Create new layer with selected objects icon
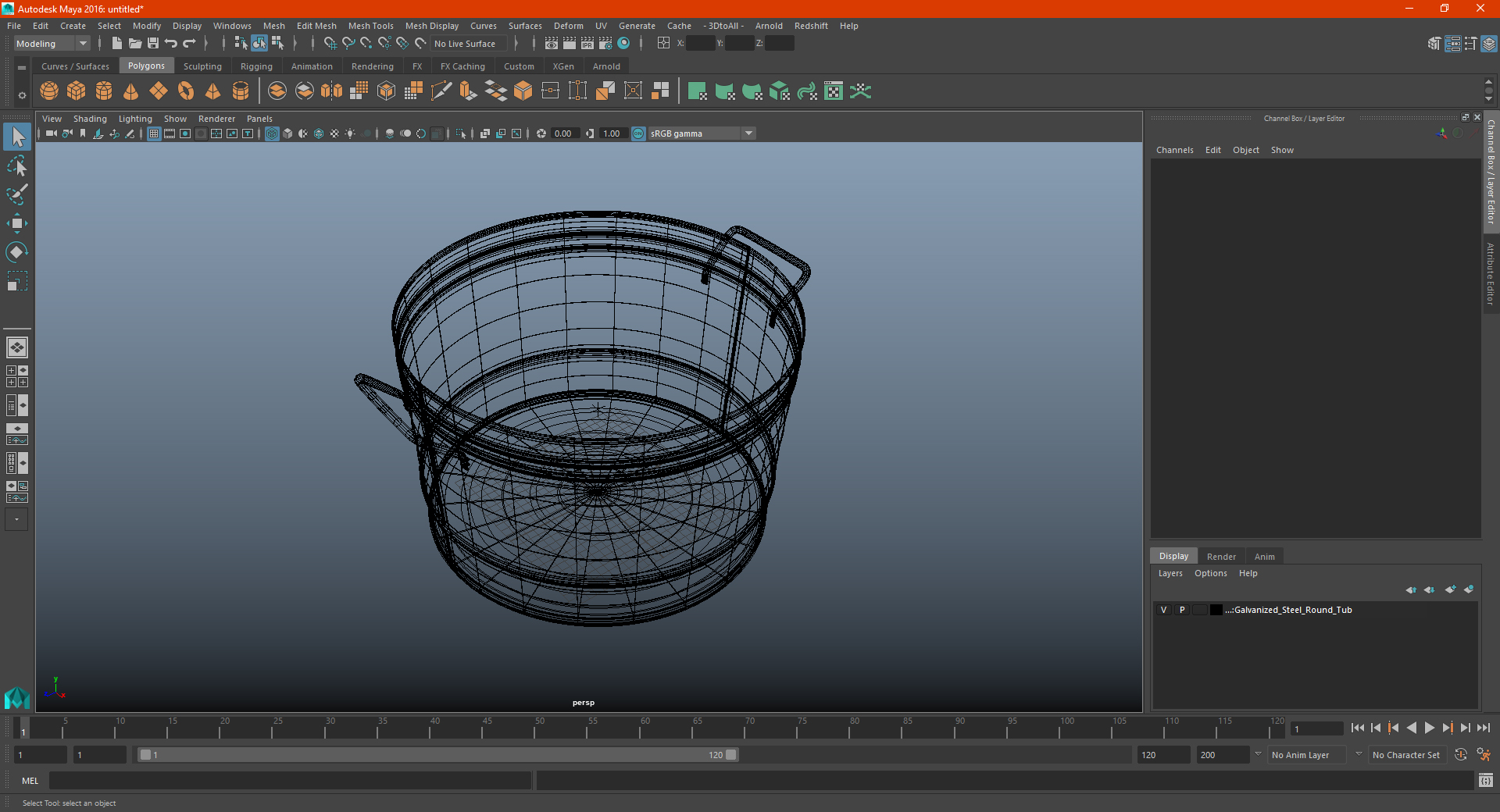Screen dimensions: 1500x812 pyautogui.click(x=1469, y=589)
